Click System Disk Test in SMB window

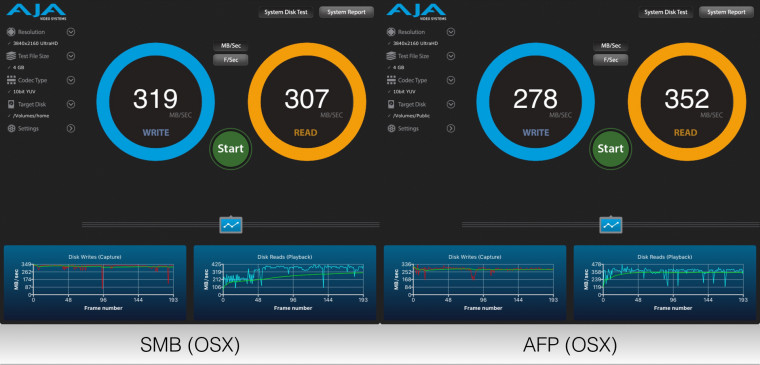286,12
